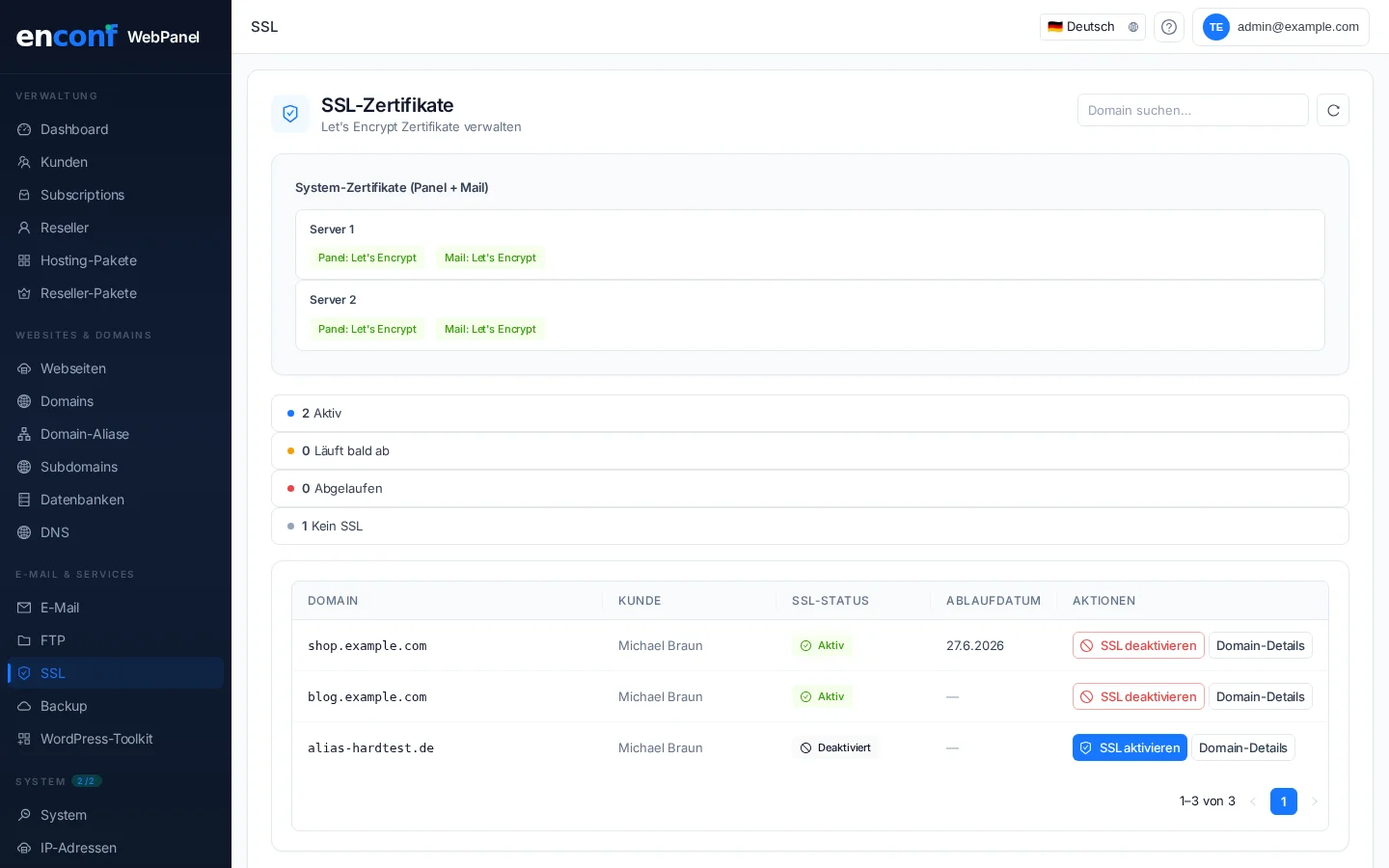Viewport: 1389px width, 868px height.
Task: Navigate to DNS in the sidebar
Action: click(x=55, y=532)
